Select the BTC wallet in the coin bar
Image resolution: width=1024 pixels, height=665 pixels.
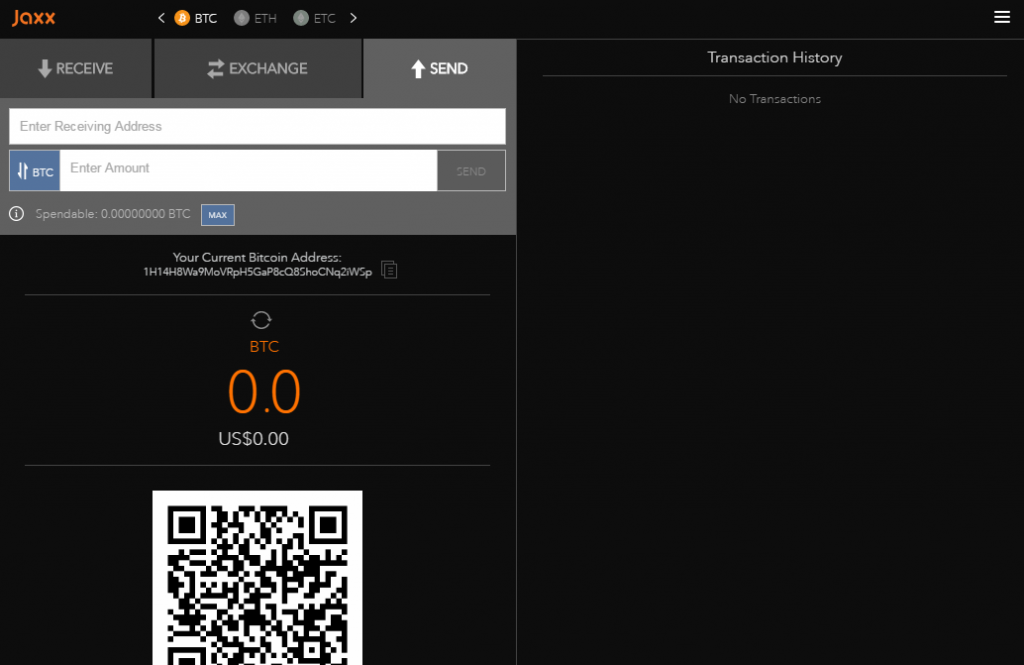click(195, 18)
